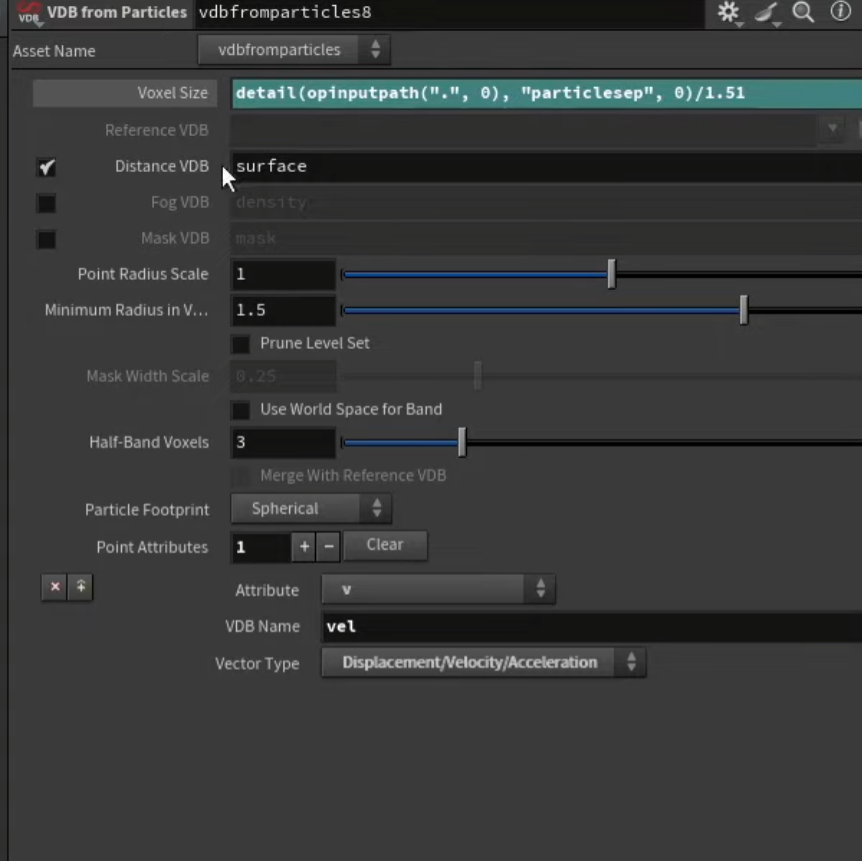Toggle Use World Space for Band
Image resolution: width=862 pixels, height=861 pixels.
click(x=241, y=410)
